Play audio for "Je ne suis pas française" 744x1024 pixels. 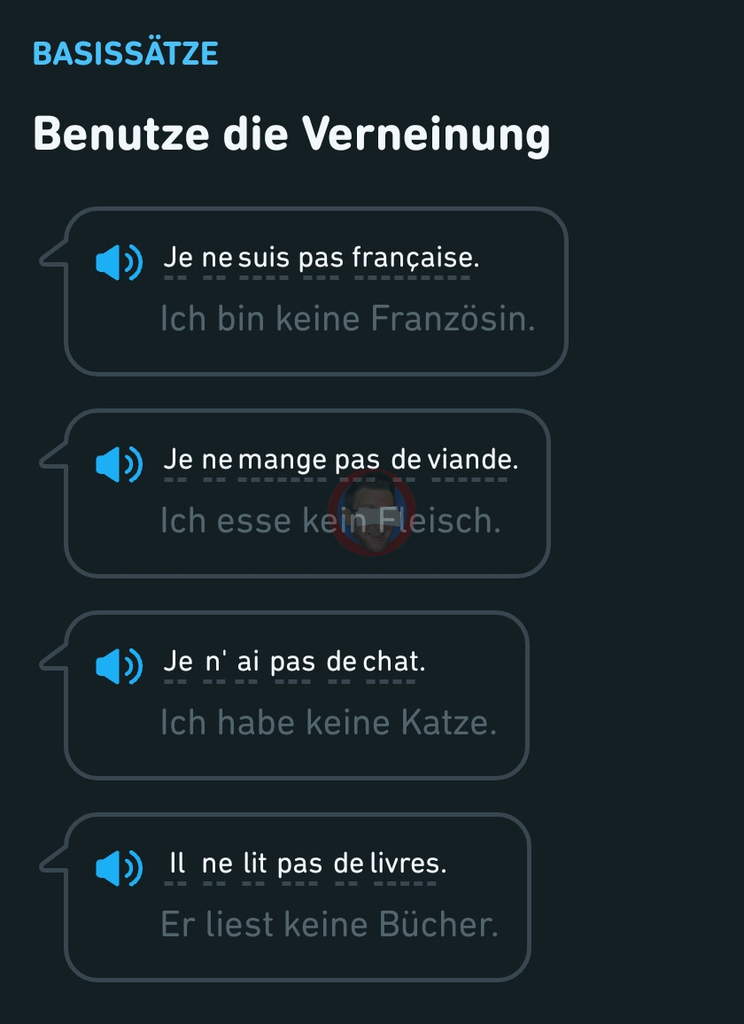119,262
